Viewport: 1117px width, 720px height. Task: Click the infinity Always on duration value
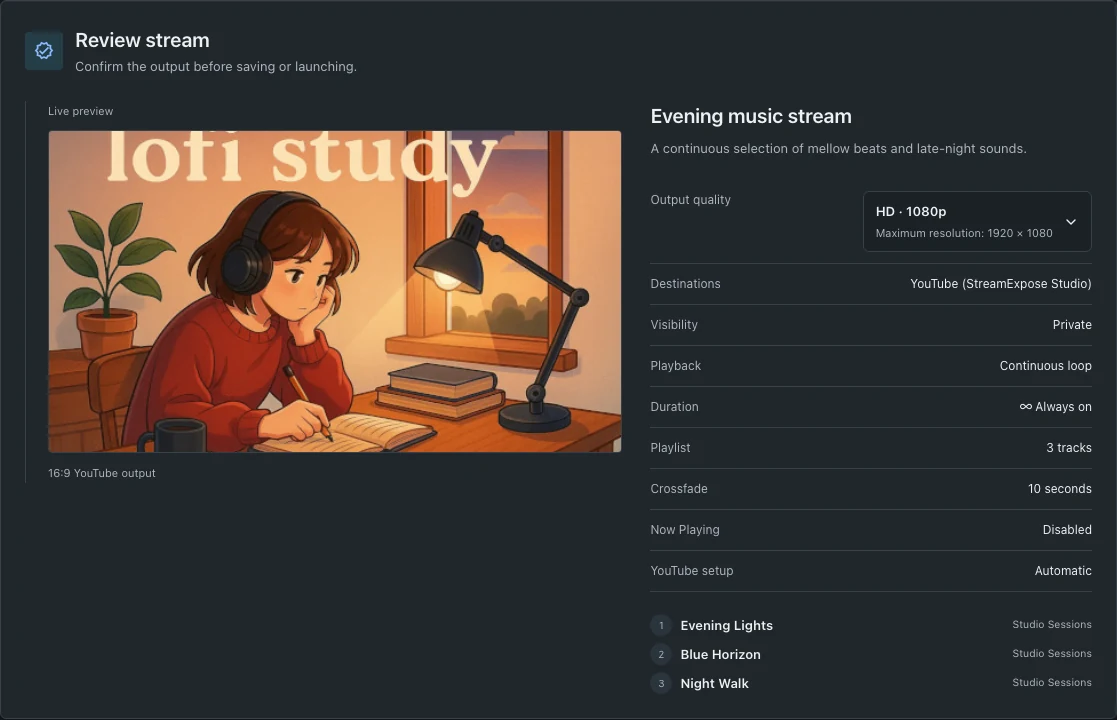click(x=1055, y=407)
